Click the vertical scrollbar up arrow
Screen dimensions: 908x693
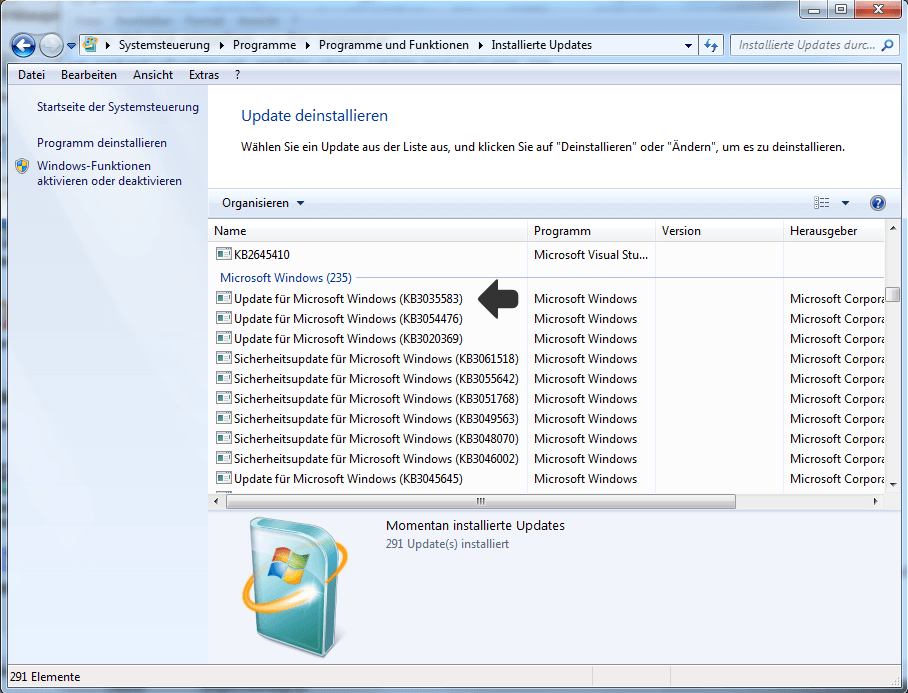point(892,229)
